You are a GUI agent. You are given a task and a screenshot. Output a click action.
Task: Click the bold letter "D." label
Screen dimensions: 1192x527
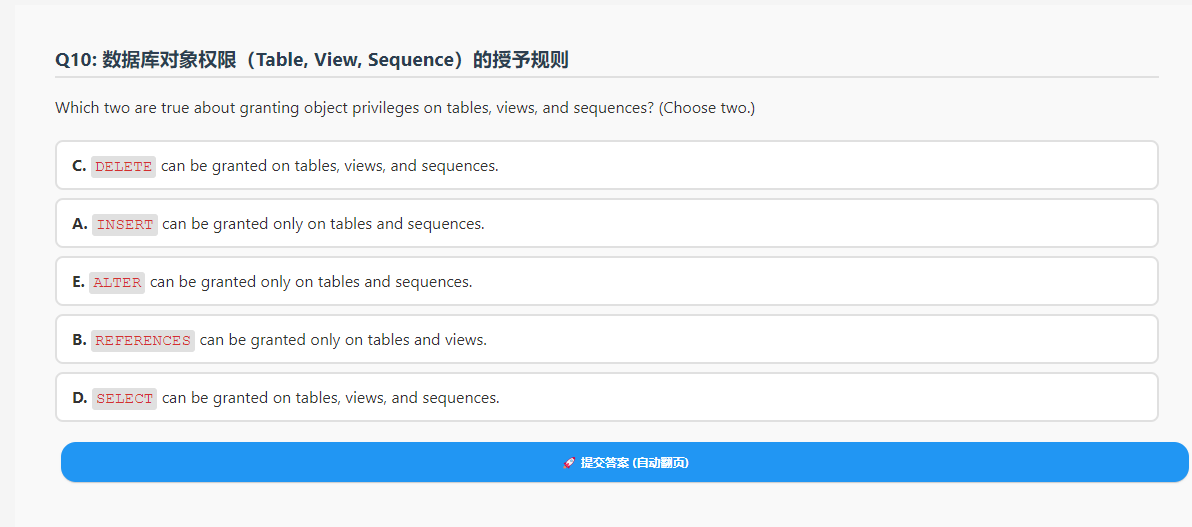(x=80, y=397)
